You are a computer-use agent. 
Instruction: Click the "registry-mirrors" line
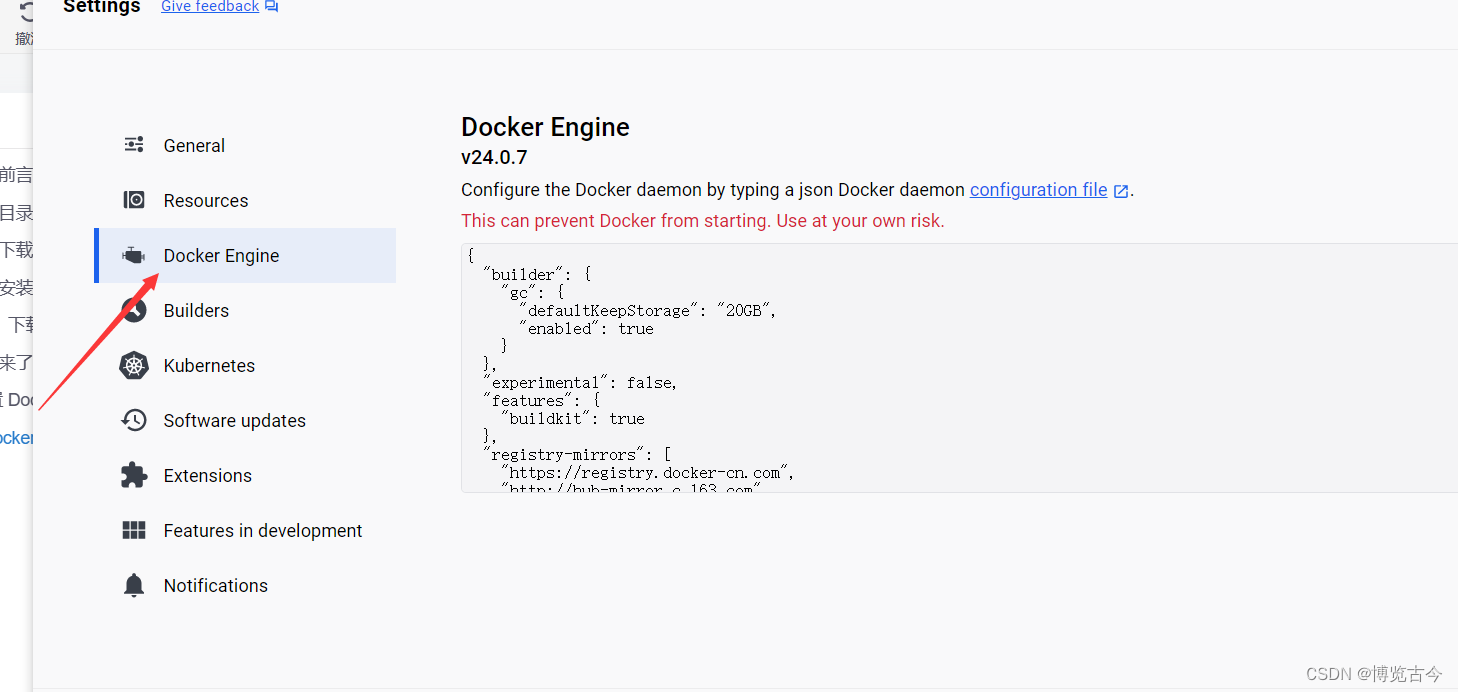(x=577, y=455)
